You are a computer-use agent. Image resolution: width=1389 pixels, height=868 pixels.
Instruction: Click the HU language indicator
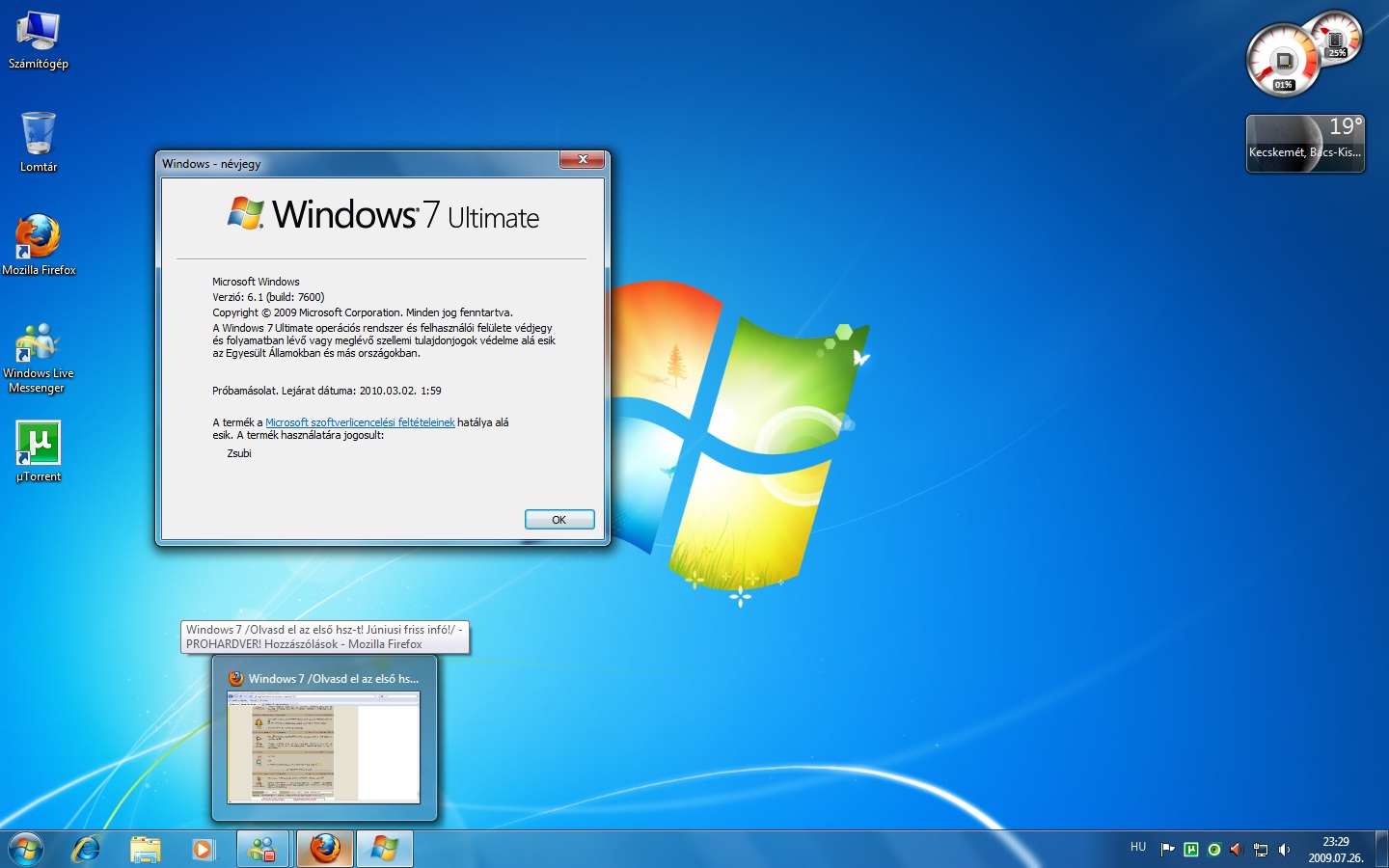point(1138,847)
